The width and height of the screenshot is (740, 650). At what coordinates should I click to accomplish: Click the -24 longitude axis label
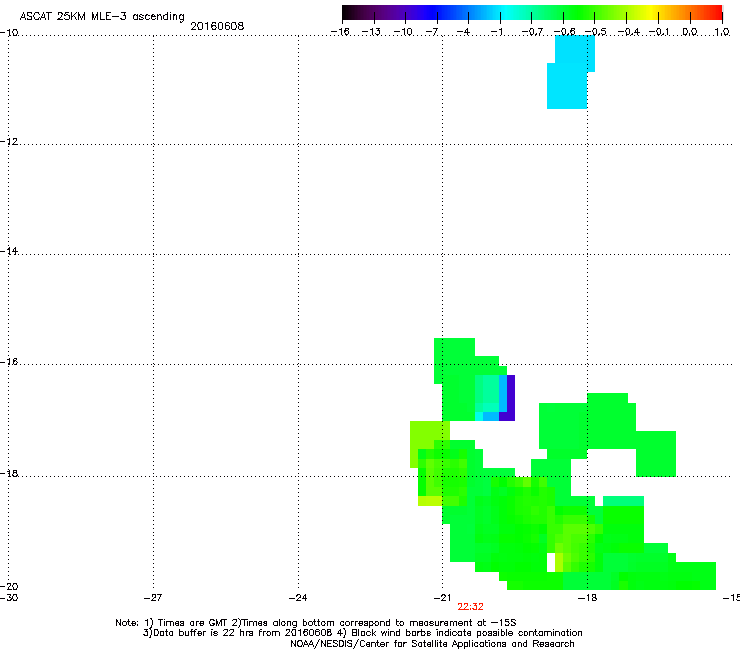click(298, 598)
